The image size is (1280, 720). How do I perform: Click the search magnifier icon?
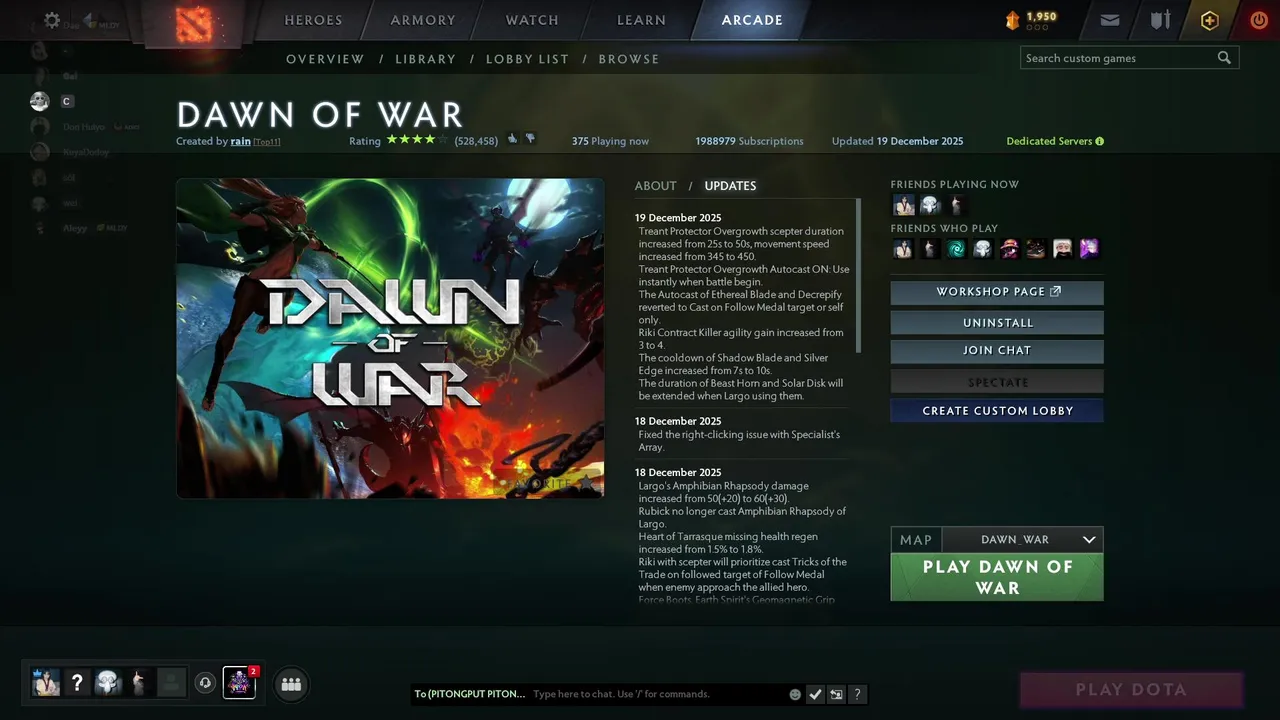tap(1224, 58)
